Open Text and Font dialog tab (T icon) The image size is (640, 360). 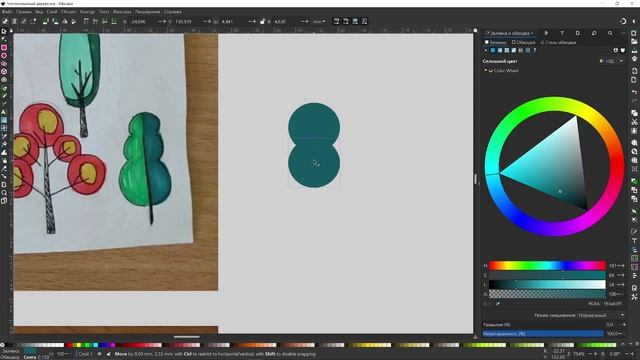click(x=562, y=33)
